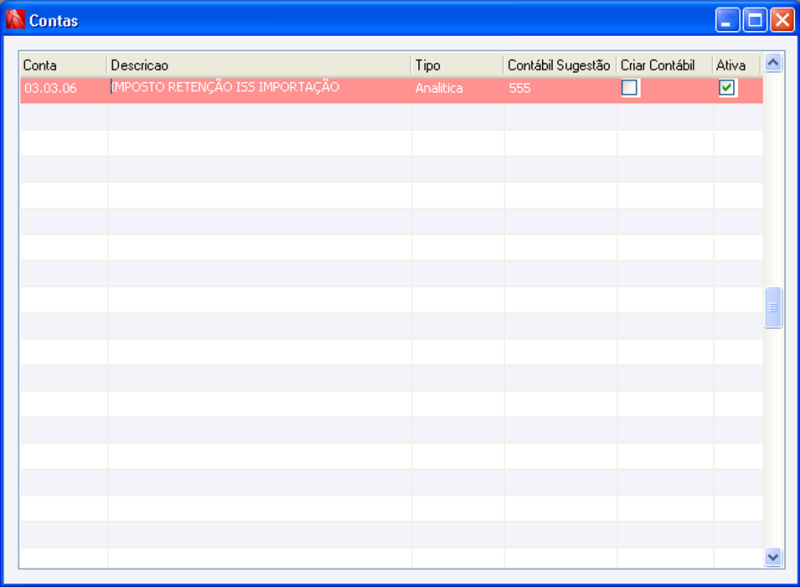Disable the Ativa checkbox
The height and width of the screenshot is (587, 800).
727,88
